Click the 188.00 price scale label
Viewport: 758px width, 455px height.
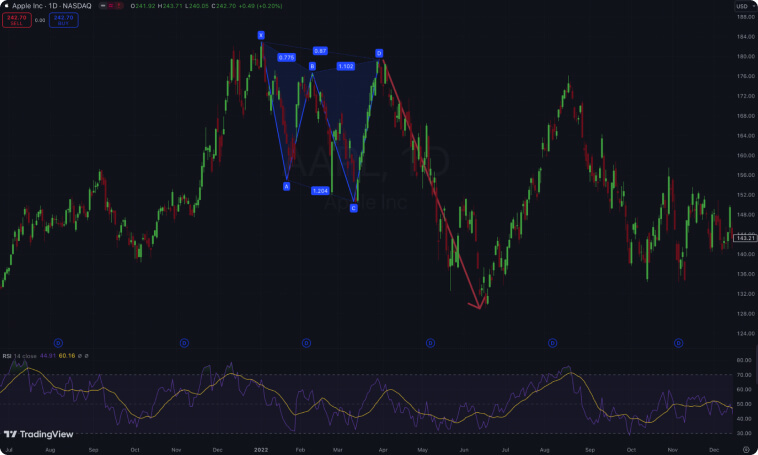pos(746,17)
